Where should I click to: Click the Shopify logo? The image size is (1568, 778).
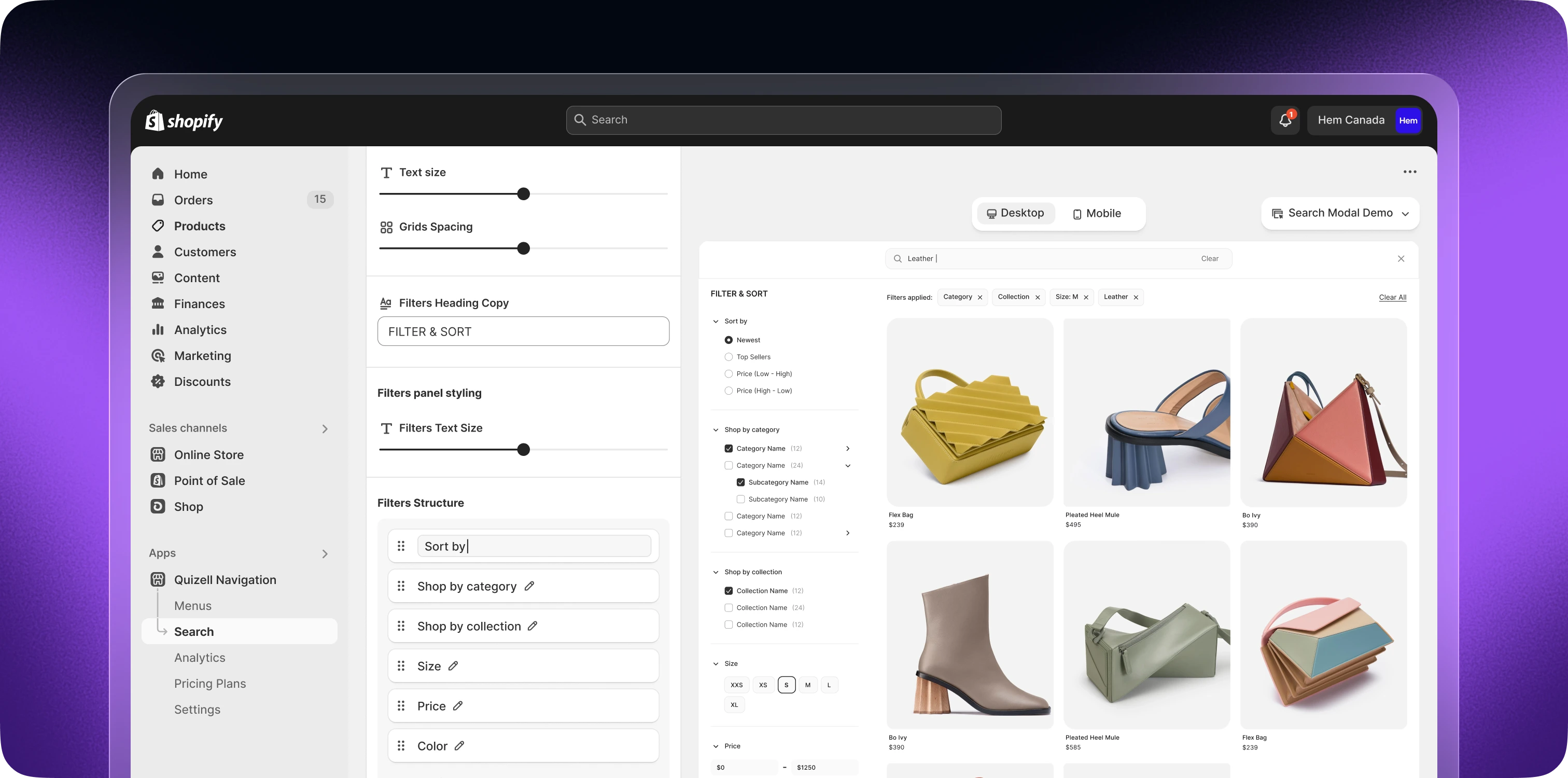tap(184, 120)
